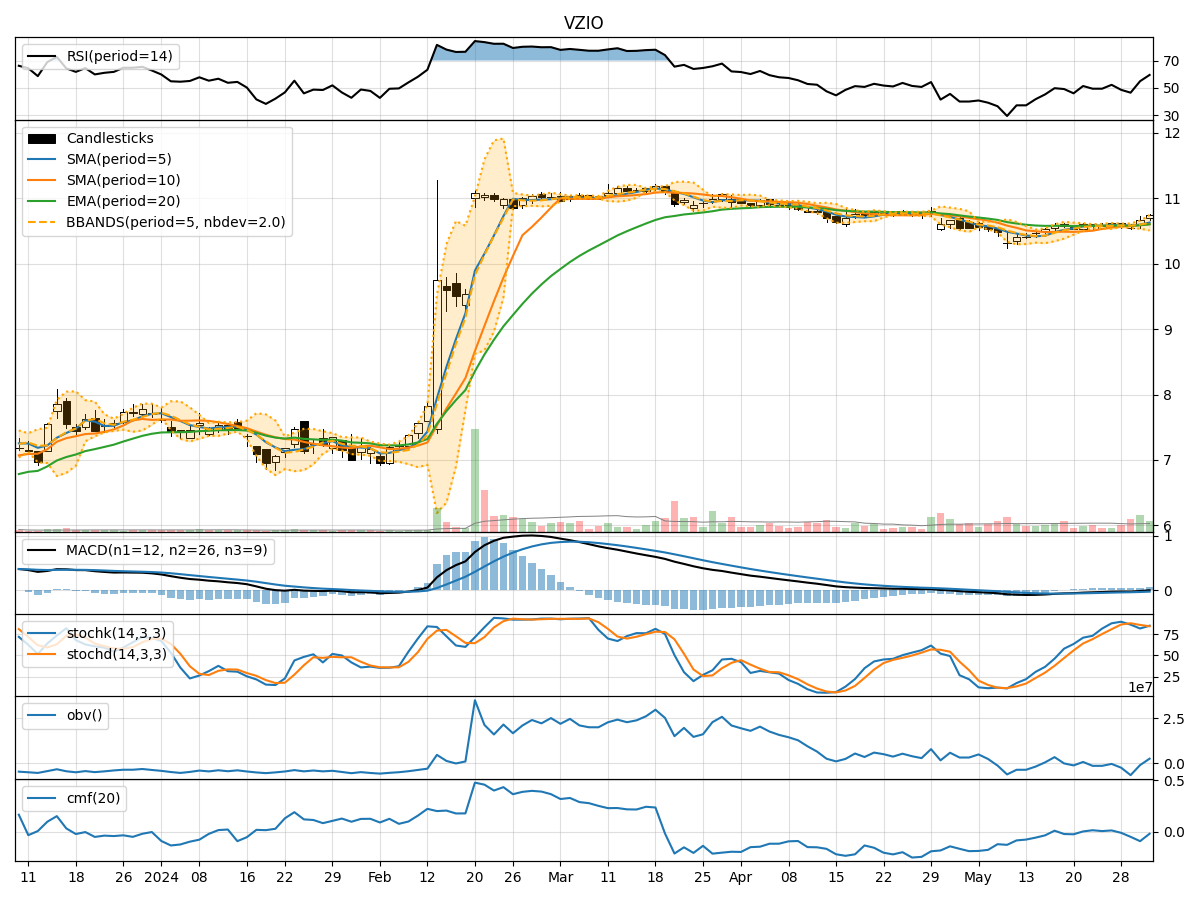Toggle the stochd(14,3,3) legend entry
Screen dimensions: 1200x900
click(x=42, y=656)
